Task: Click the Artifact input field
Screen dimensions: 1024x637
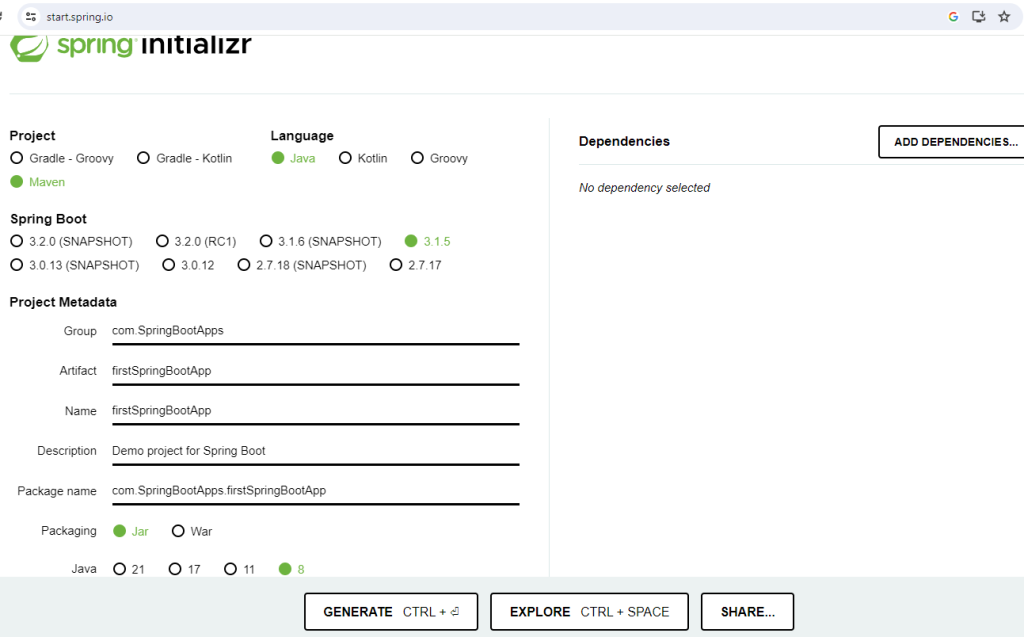Action: pos(315,371)
